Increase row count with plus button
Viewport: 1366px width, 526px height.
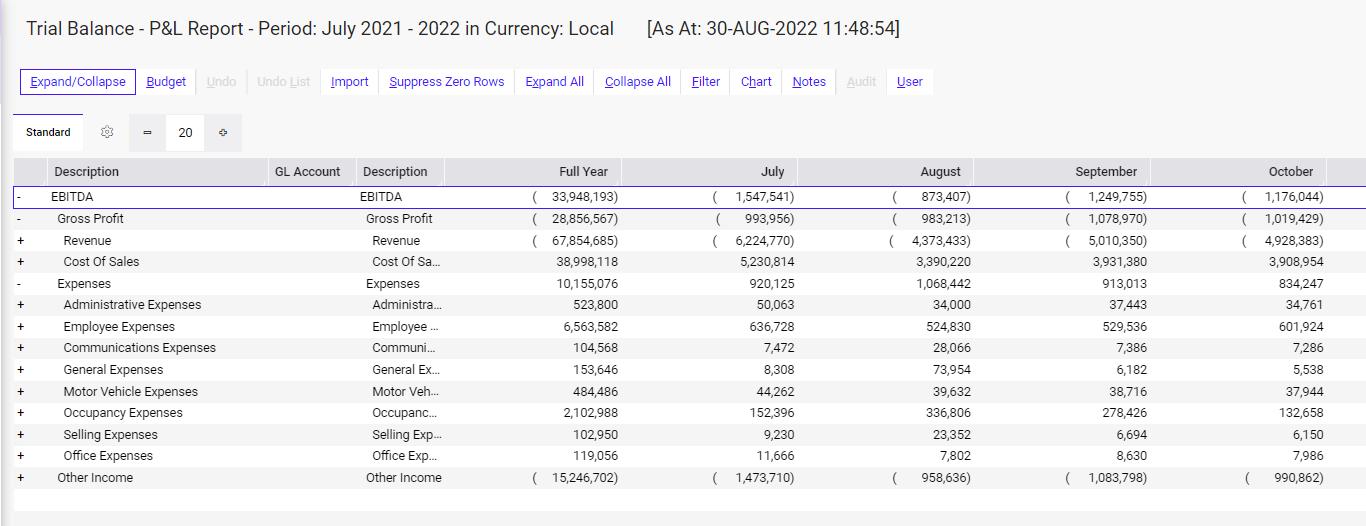tap(222, 132)
